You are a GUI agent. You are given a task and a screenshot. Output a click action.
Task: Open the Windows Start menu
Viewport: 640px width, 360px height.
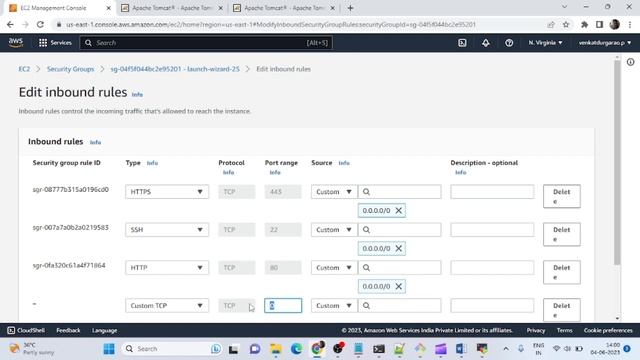tap(109, 349)
